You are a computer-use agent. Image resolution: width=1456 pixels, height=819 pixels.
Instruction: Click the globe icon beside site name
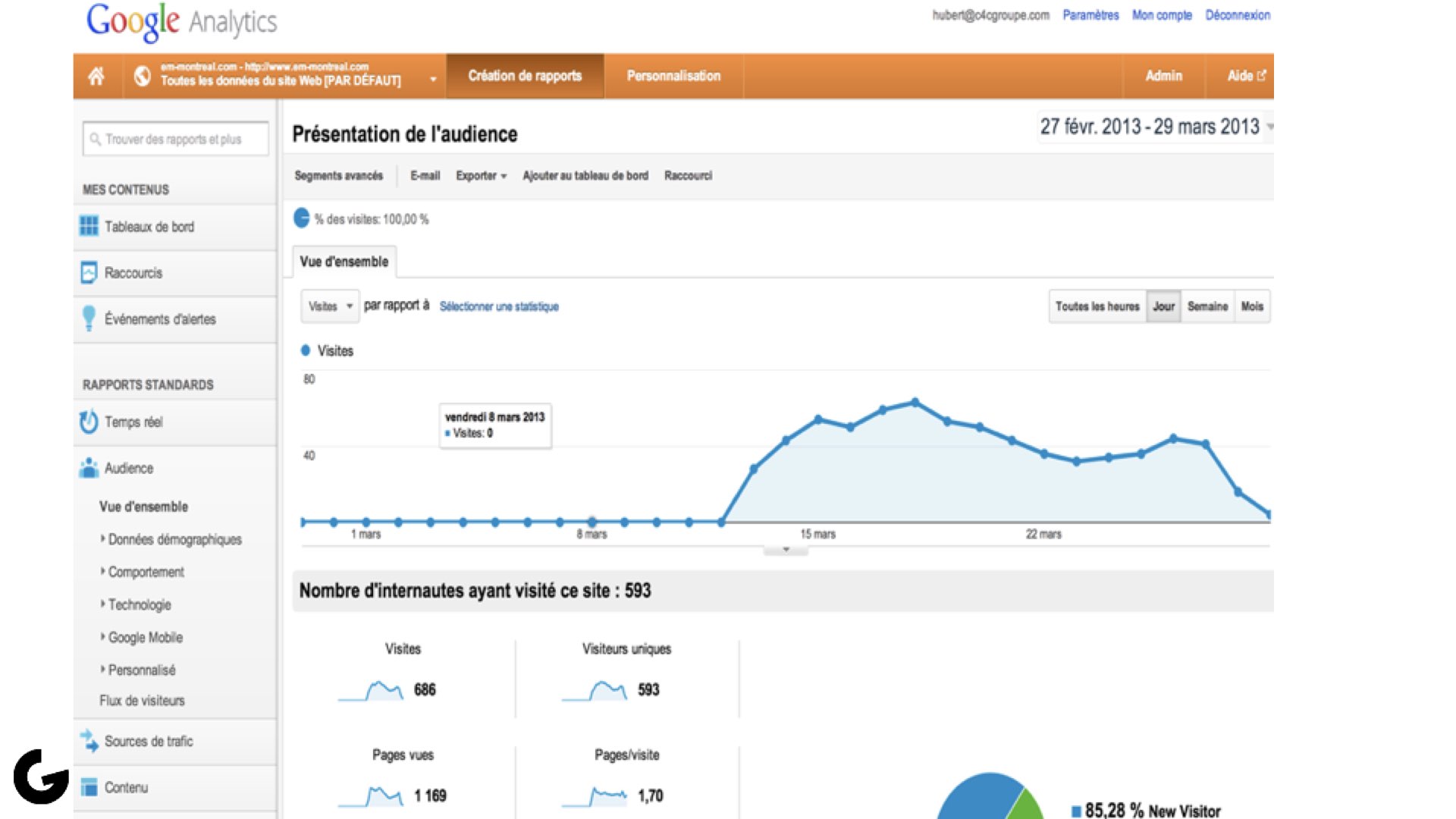pyautogui.click(x=142, y=76)
